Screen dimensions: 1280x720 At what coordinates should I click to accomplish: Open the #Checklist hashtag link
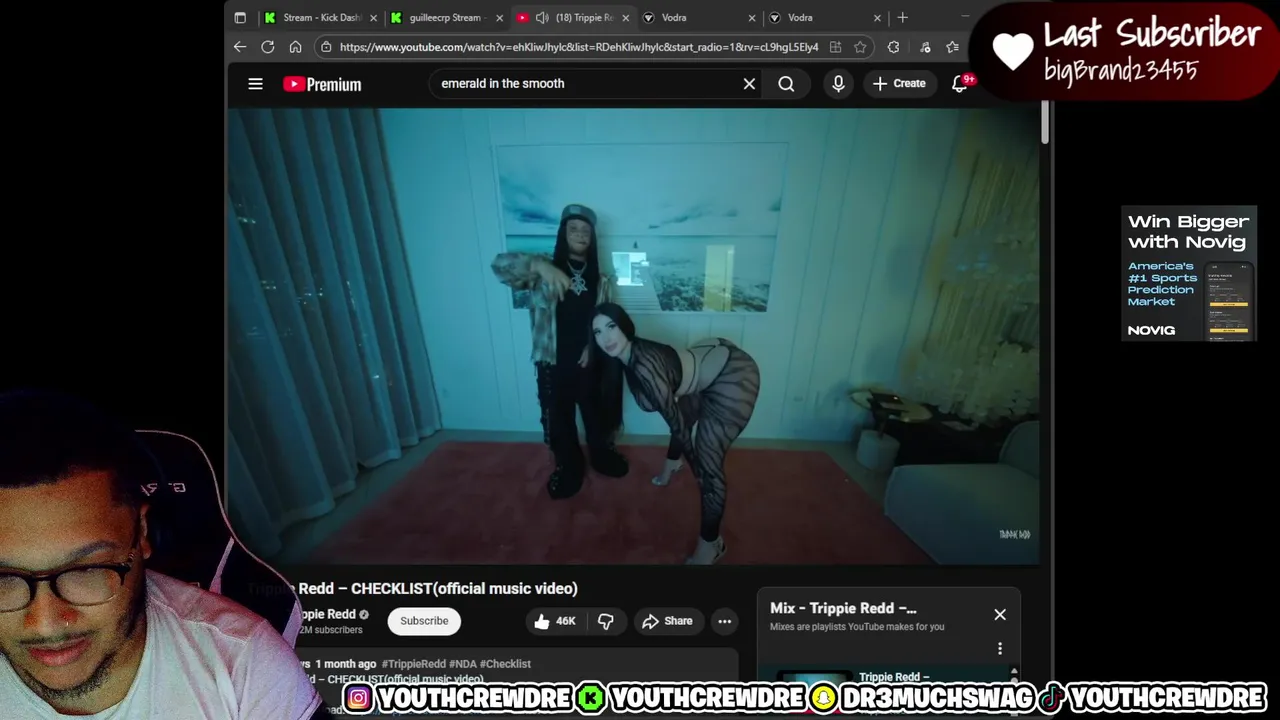505,664
